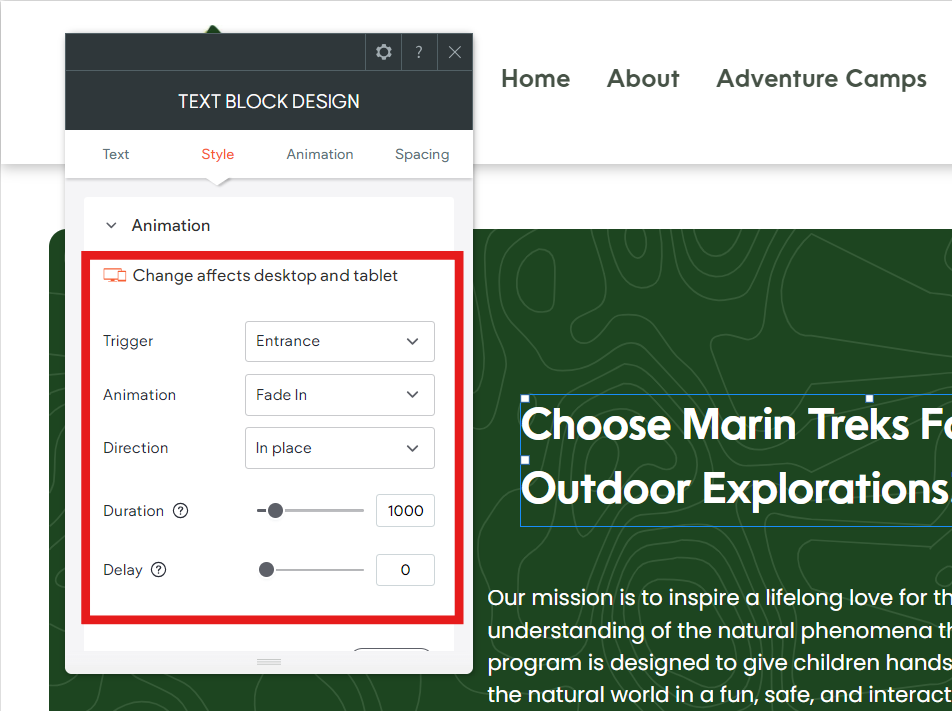Click the Our mission paragraph text

tap(719, 645)
